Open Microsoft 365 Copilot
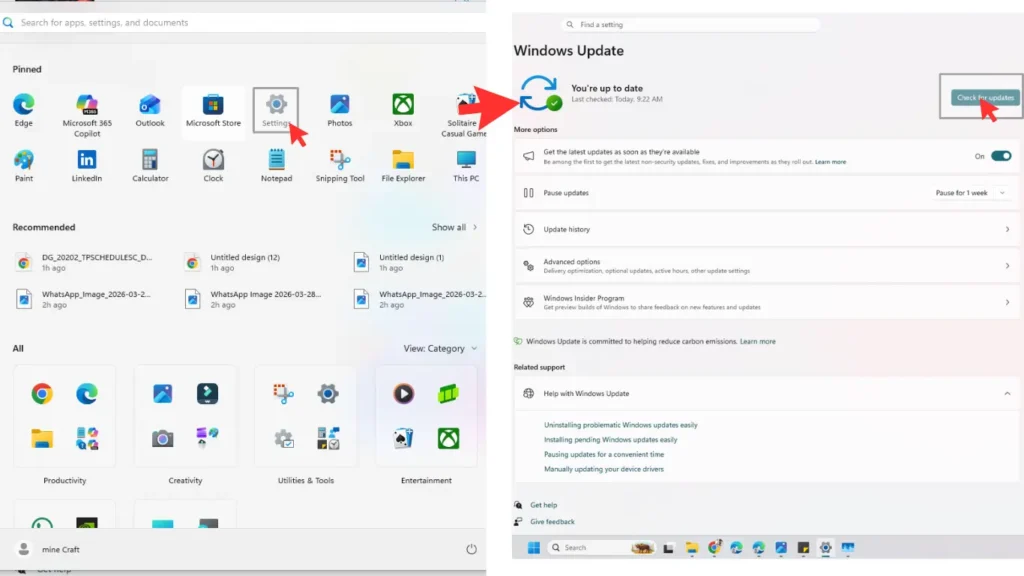The image size is (1024, 576). coord(87,105)
